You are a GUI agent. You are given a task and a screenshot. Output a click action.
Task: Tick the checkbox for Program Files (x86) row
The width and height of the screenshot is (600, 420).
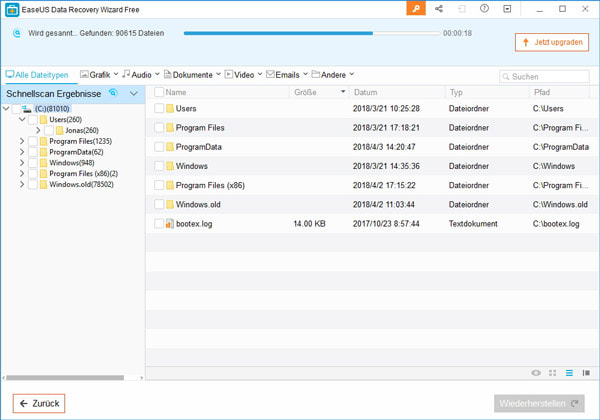click(159, 185)
